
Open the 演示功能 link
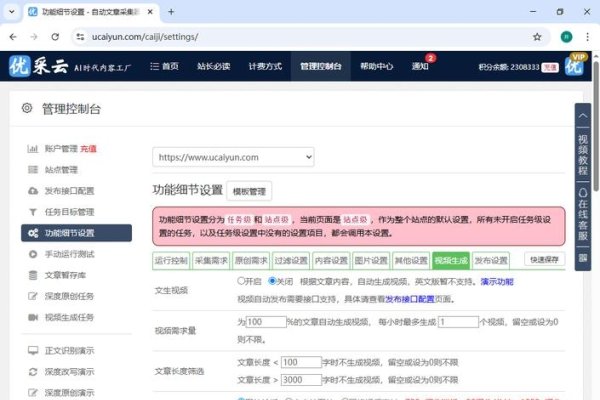click(497, 282)
